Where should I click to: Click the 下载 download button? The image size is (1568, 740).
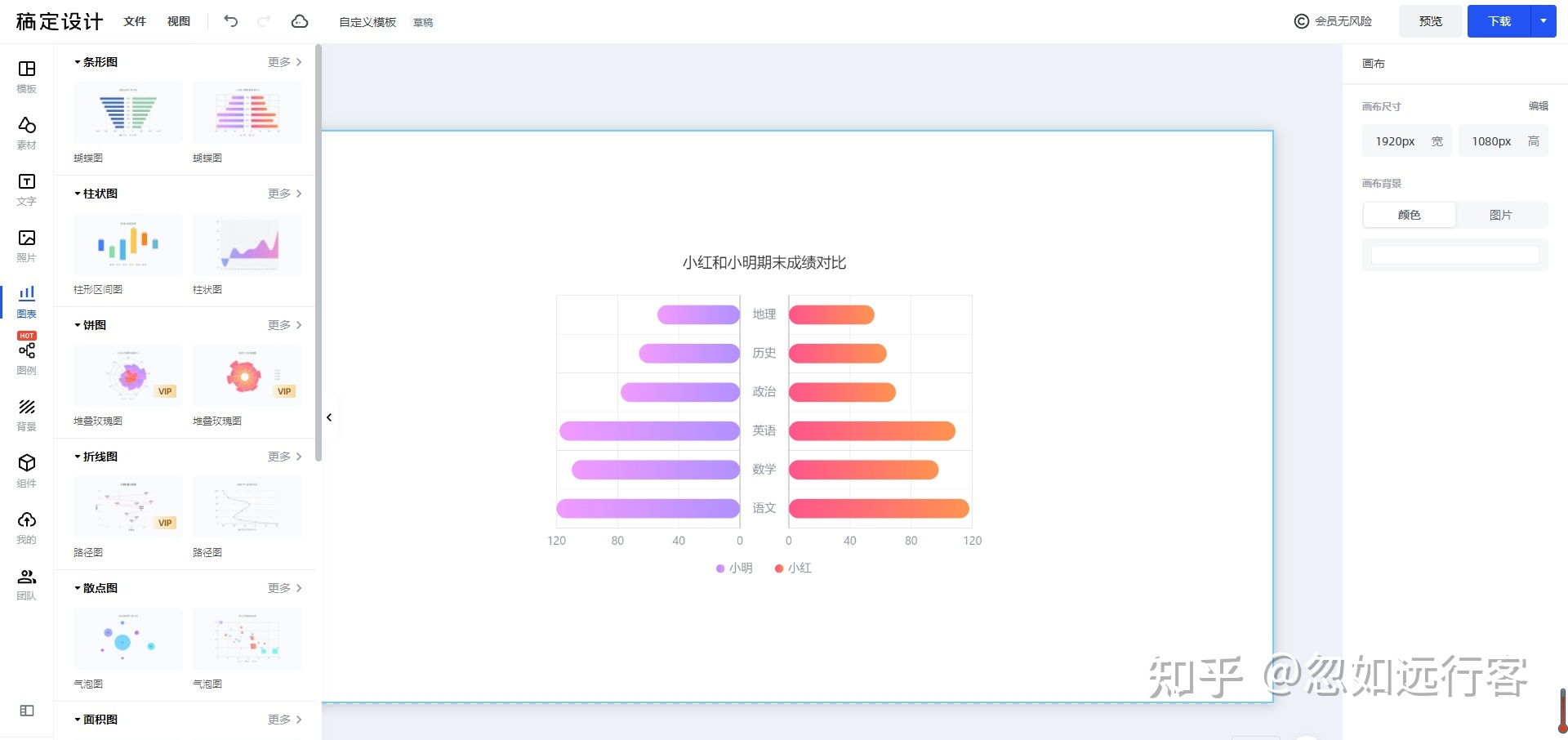click(1499, 21)
